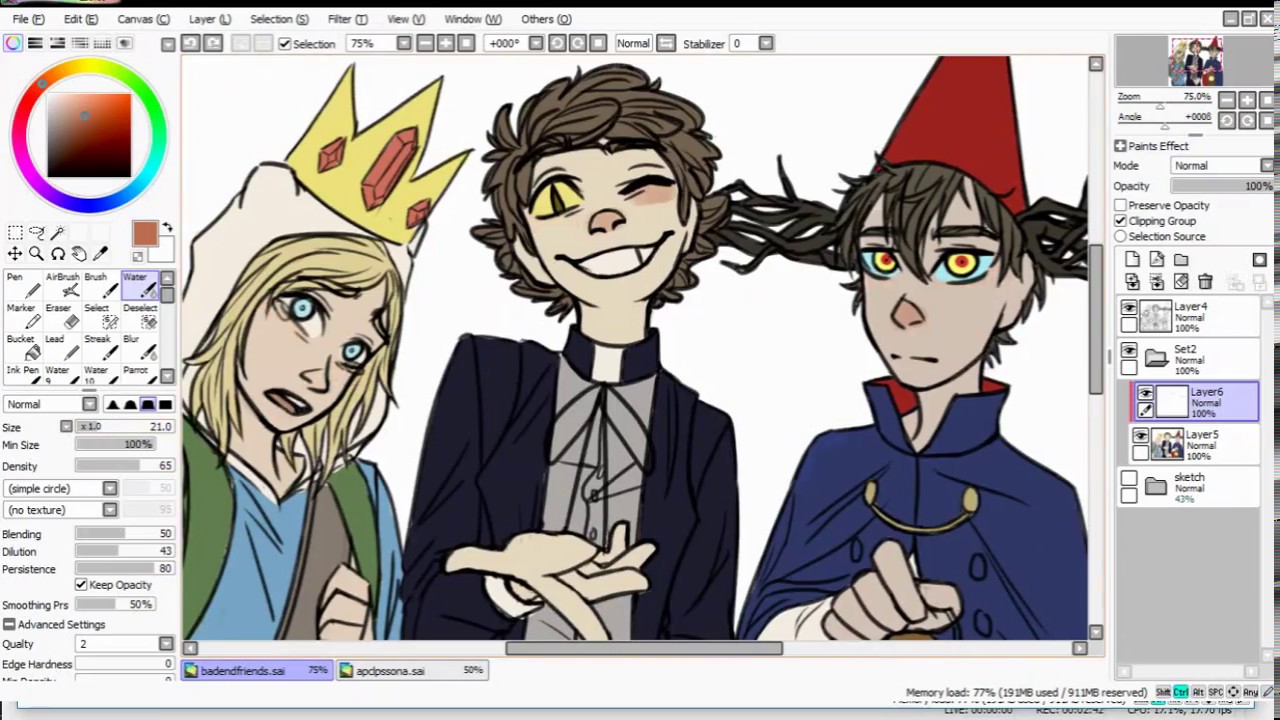
Task: Click the foreground color swatch
Action: 145,233
